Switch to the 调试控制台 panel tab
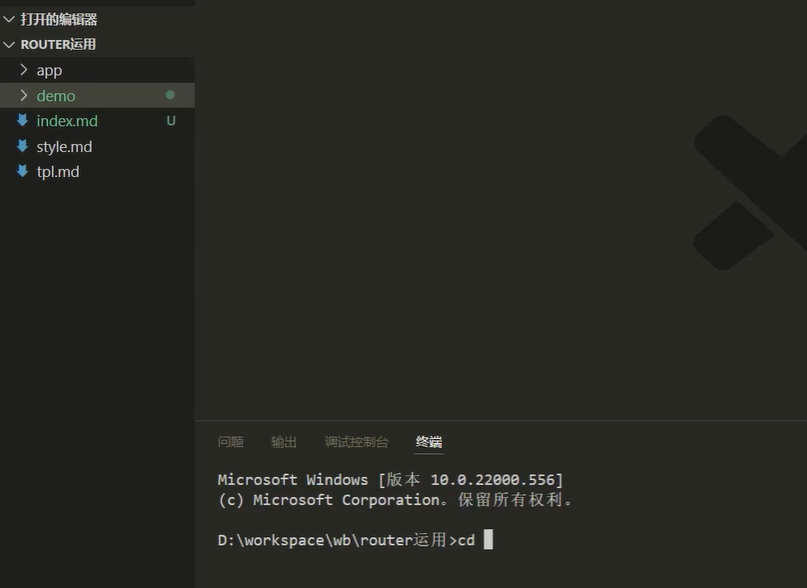The width and height of the screenshot is (807, 588). pyautogui.click(x=356, y=442)
